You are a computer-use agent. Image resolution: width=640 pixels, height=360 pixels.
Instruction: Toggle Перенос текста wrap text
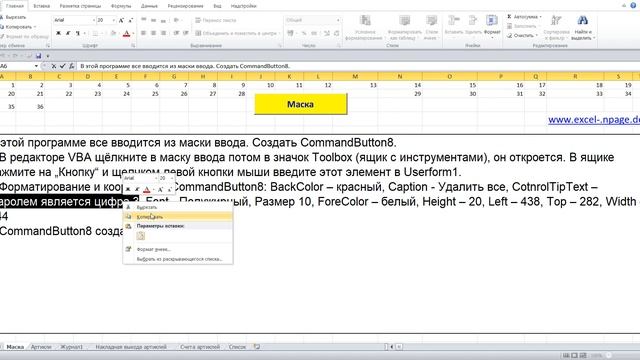coord(216,20)
